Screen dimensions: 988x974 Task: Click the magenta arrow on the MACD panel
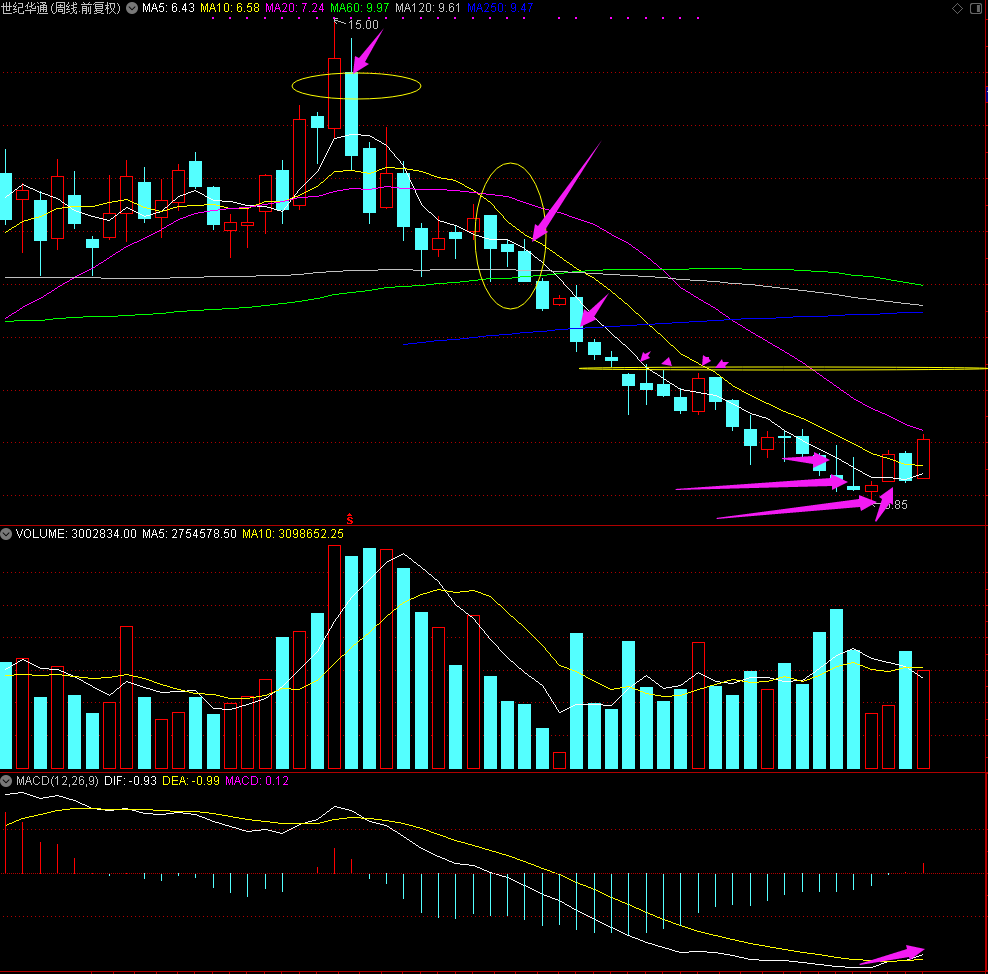[x=892, y=955]
